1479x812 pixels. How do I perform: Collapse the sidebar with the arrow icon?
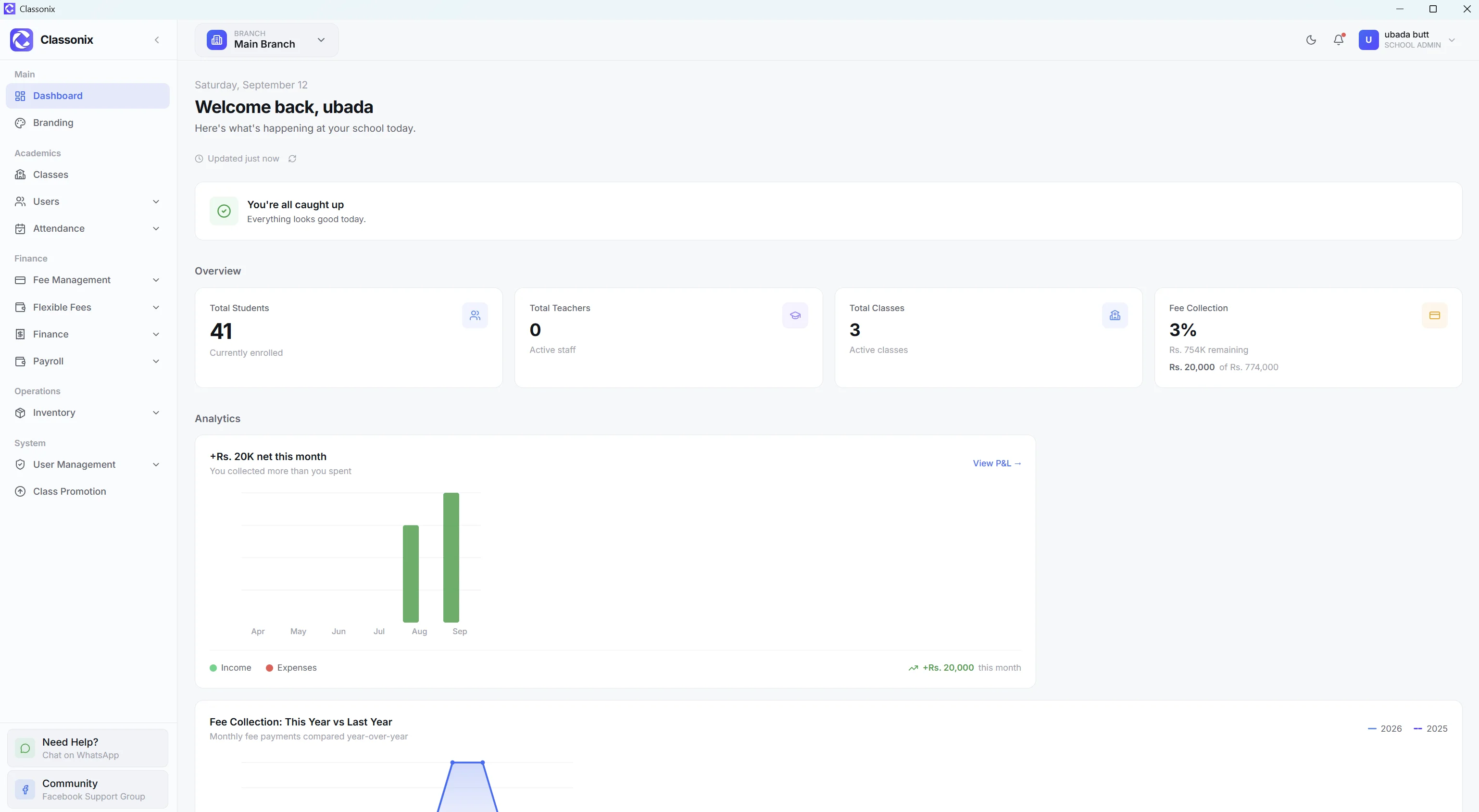pyautogui.click(x=157, y=39)
